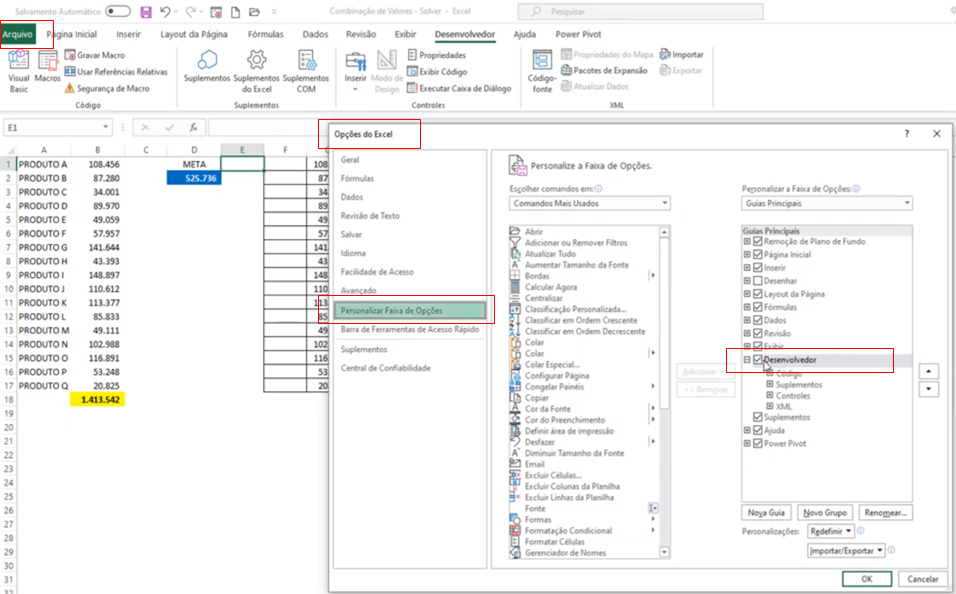
Task: Open the Redefinir dropdown
Action: [x=830, y=531]
